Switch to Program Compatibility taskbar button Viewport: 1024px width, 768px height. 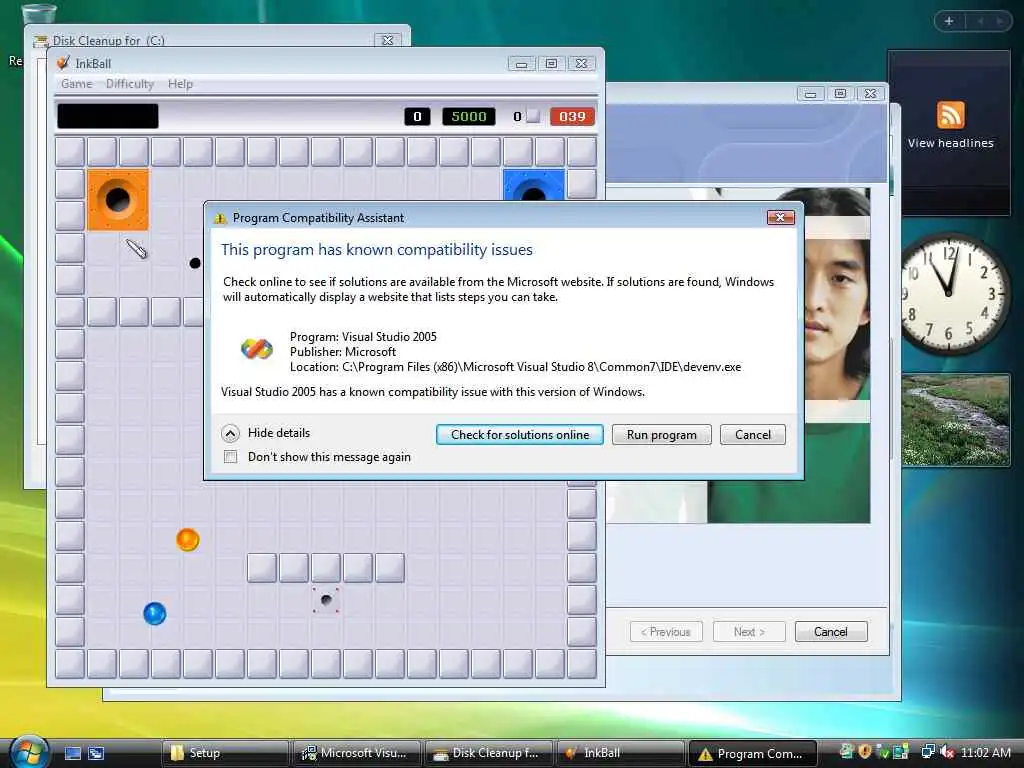[752, 753]
